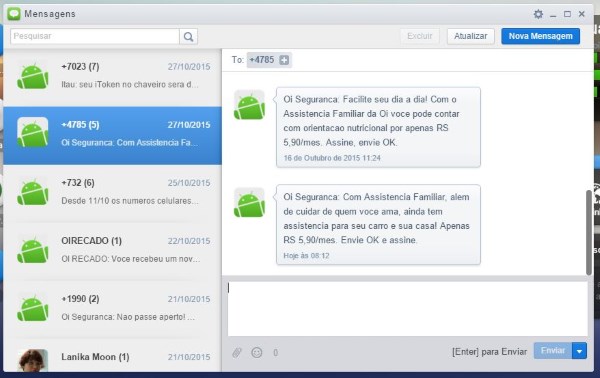
Task: Click the Nova Mensagem button
Action: (x=540, y=36)
